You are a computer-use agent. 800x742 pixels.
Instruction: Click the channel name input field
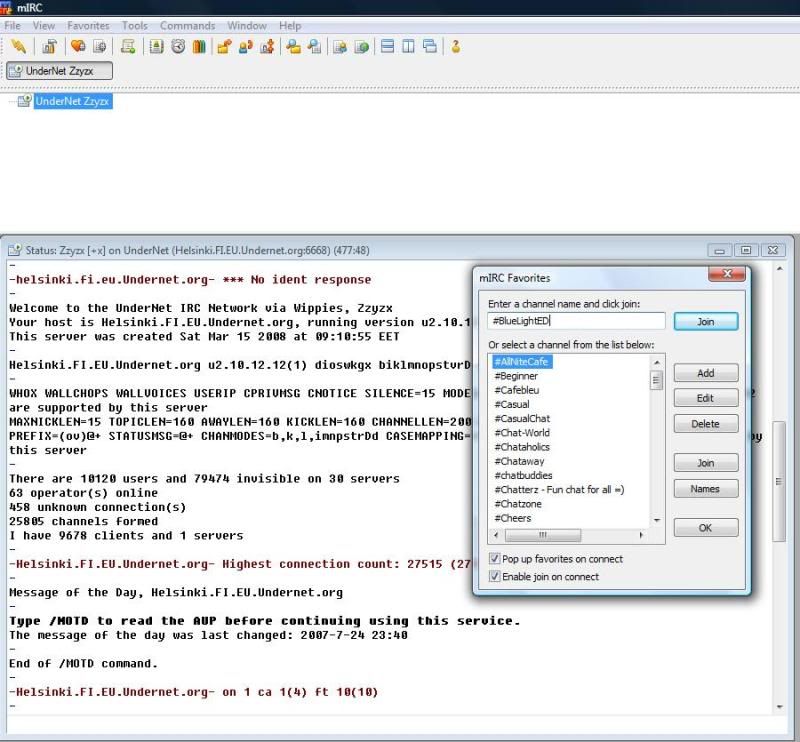click(x=576, y=321)
